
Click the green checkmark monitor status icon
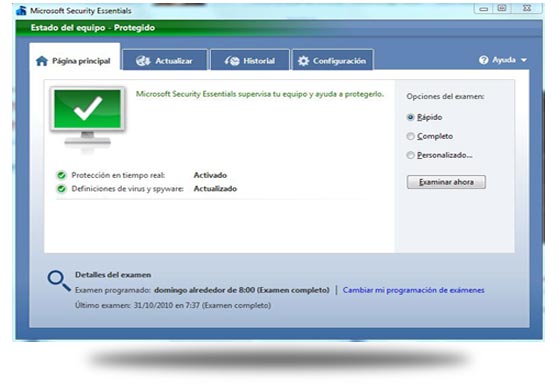(88, 119)
